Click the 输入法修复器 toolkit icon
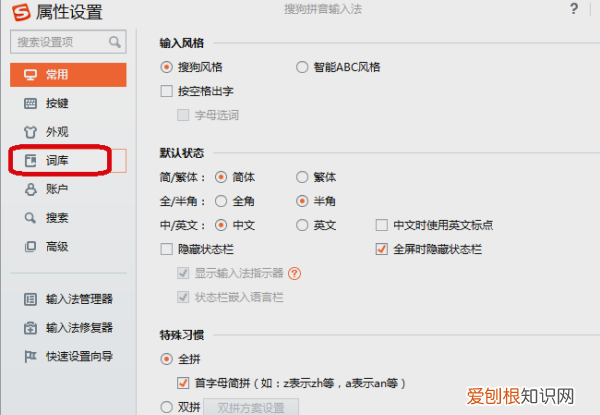This screenshot has width=600, height=415. (x=30, y=328)
